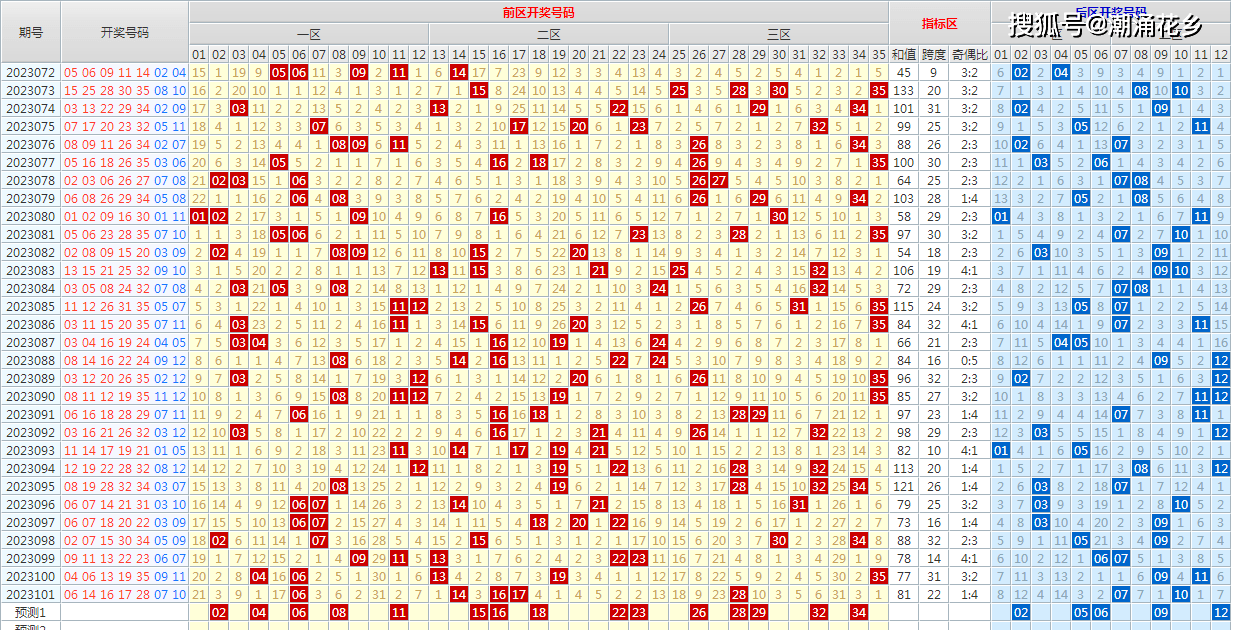Select back-zone cell 12 in the 预测1 row
Image resolution: width=1233 pixels, height=630 pixels.
[x=1221, y=612]
